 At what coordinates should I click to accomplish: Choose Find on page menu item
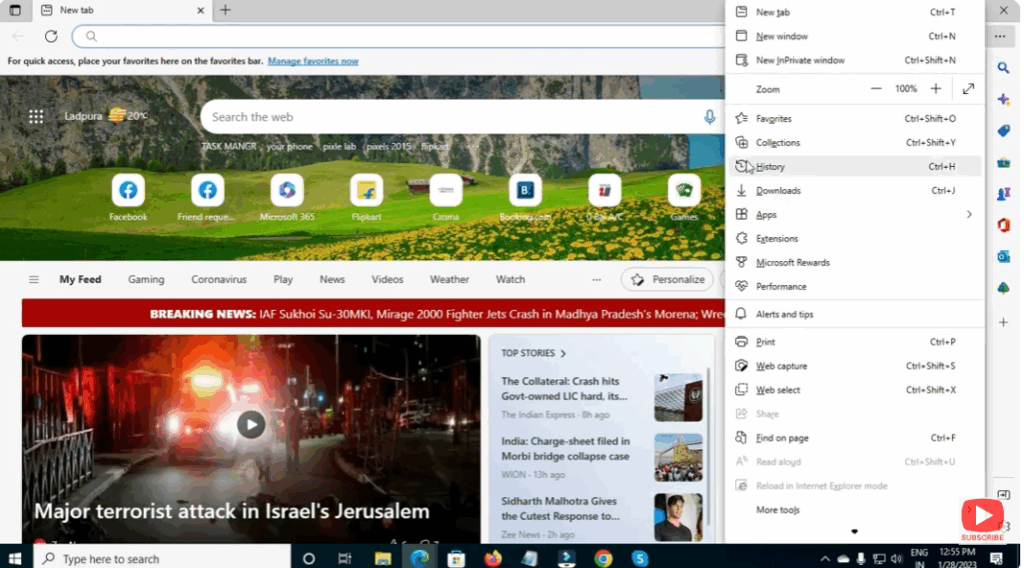tap(854, 438)
